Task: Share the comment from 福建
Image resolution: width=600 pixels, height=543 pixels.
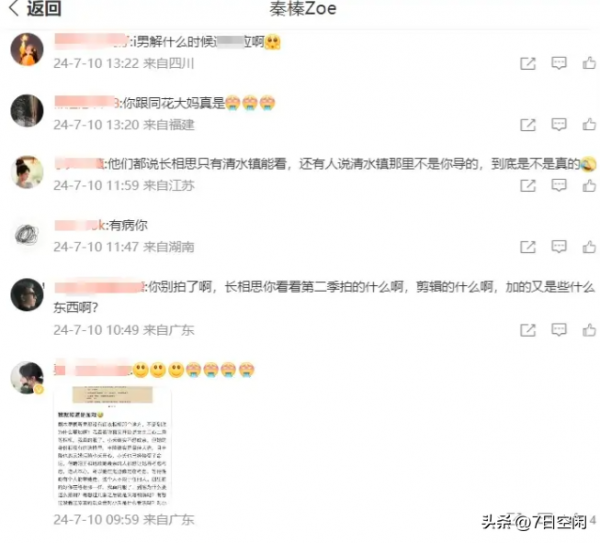Action: click(x=528, y=125)
